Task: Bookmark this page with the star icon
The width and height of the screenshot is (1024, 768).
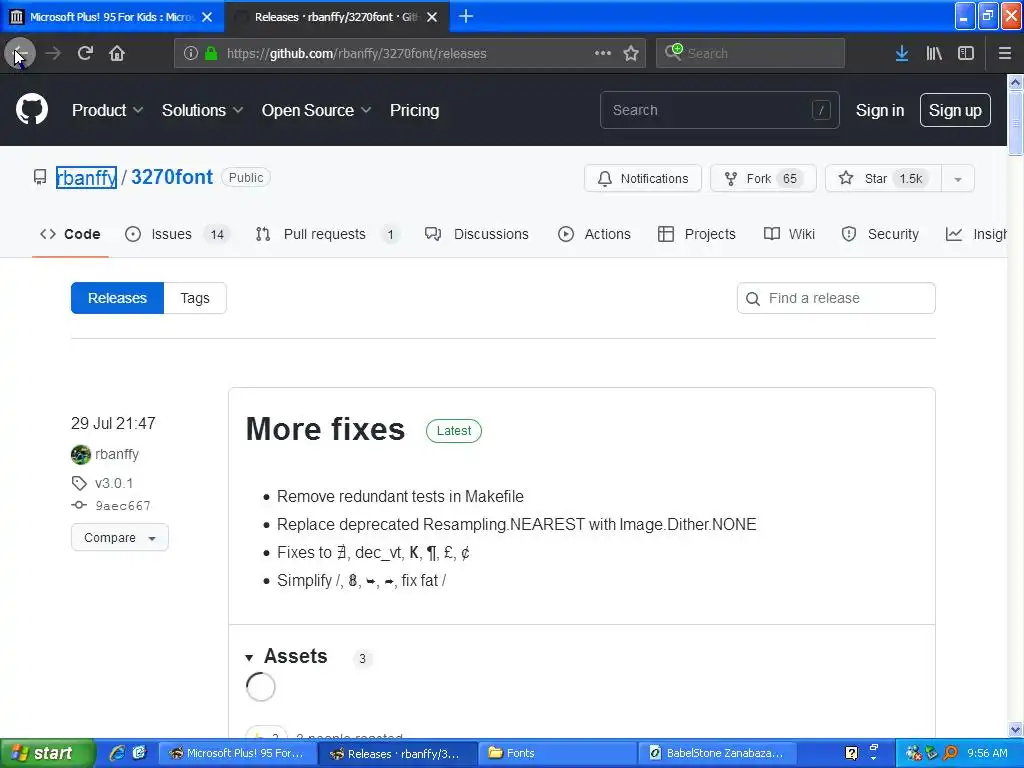Action: 631,53
